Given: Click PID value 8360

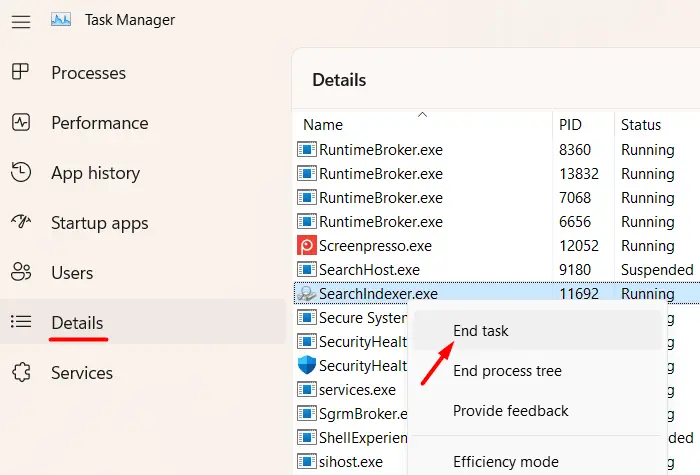Looking at the screenshot, I should [575, 150].
